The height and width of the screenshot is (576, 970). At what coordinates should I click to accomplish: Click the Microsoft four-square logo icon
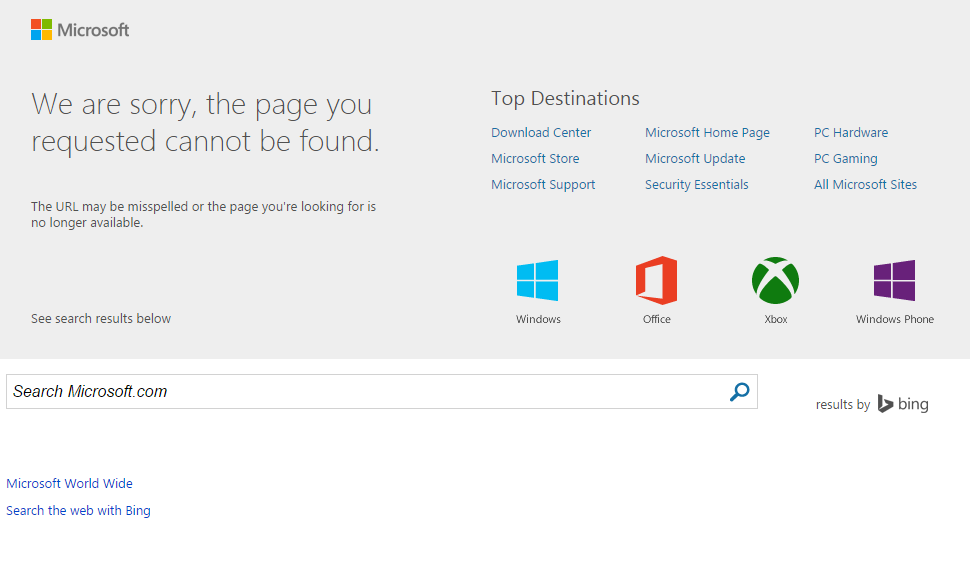pos(41,30)
